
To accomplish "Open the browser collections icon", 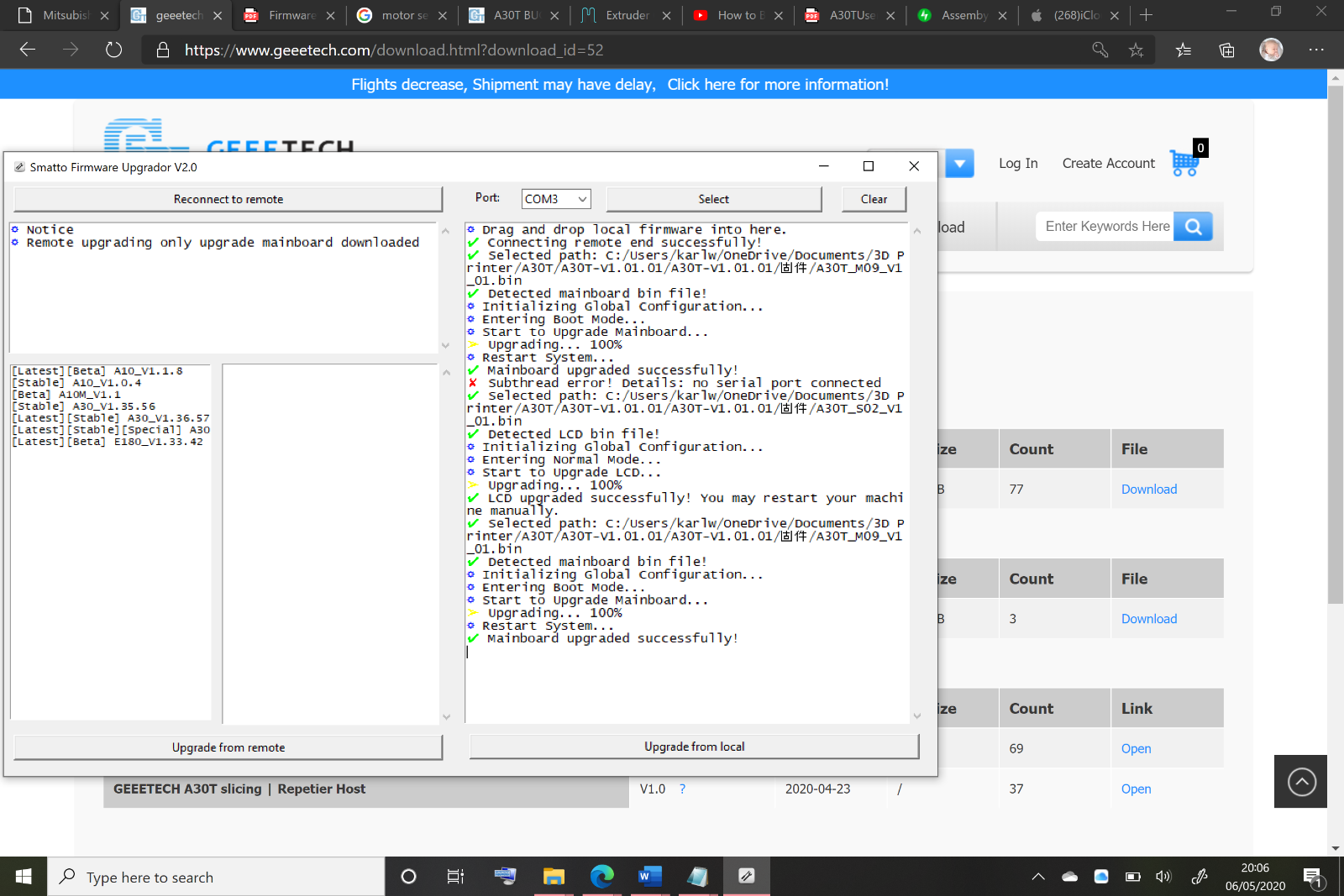I will click(1226, 50).
